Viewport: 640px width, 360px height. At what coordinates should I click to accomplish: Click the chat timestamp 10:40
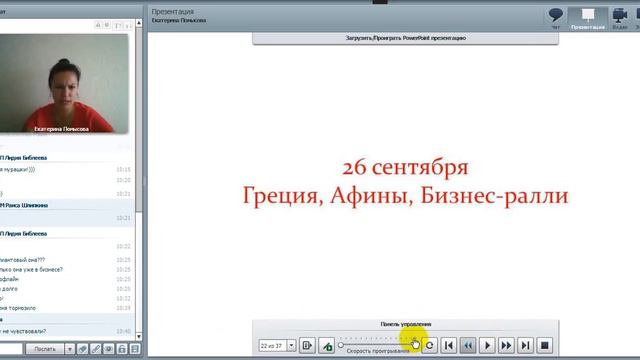point(123,331)
